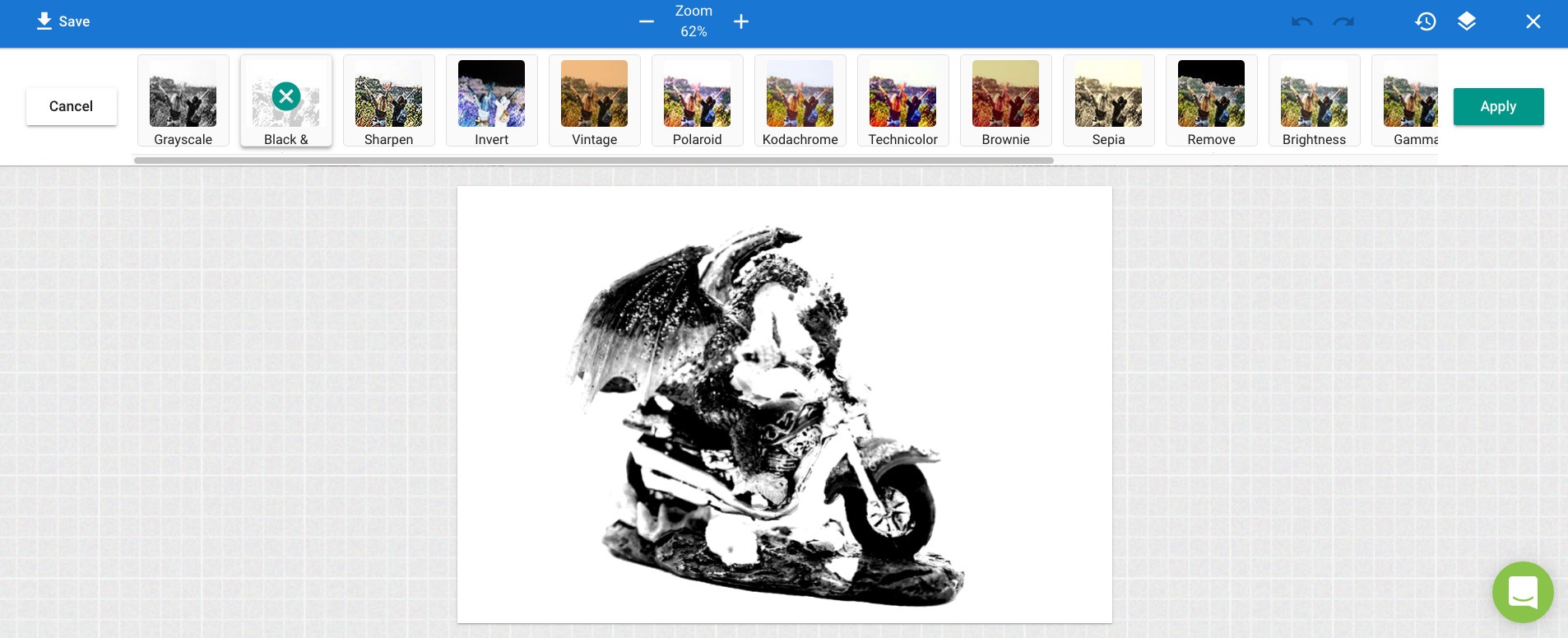Apply the selected filter
The image size is (1568, 638).
1498,106
